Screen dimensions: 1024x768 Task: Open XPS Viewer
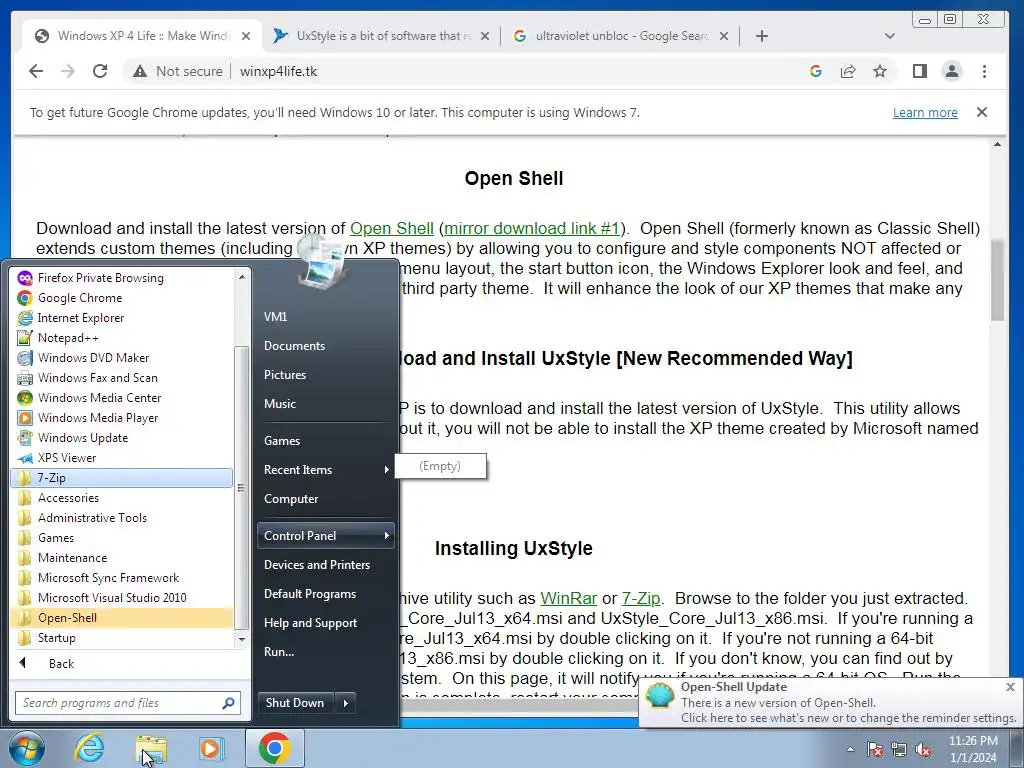pyautogui.click(x=122, y=458)
